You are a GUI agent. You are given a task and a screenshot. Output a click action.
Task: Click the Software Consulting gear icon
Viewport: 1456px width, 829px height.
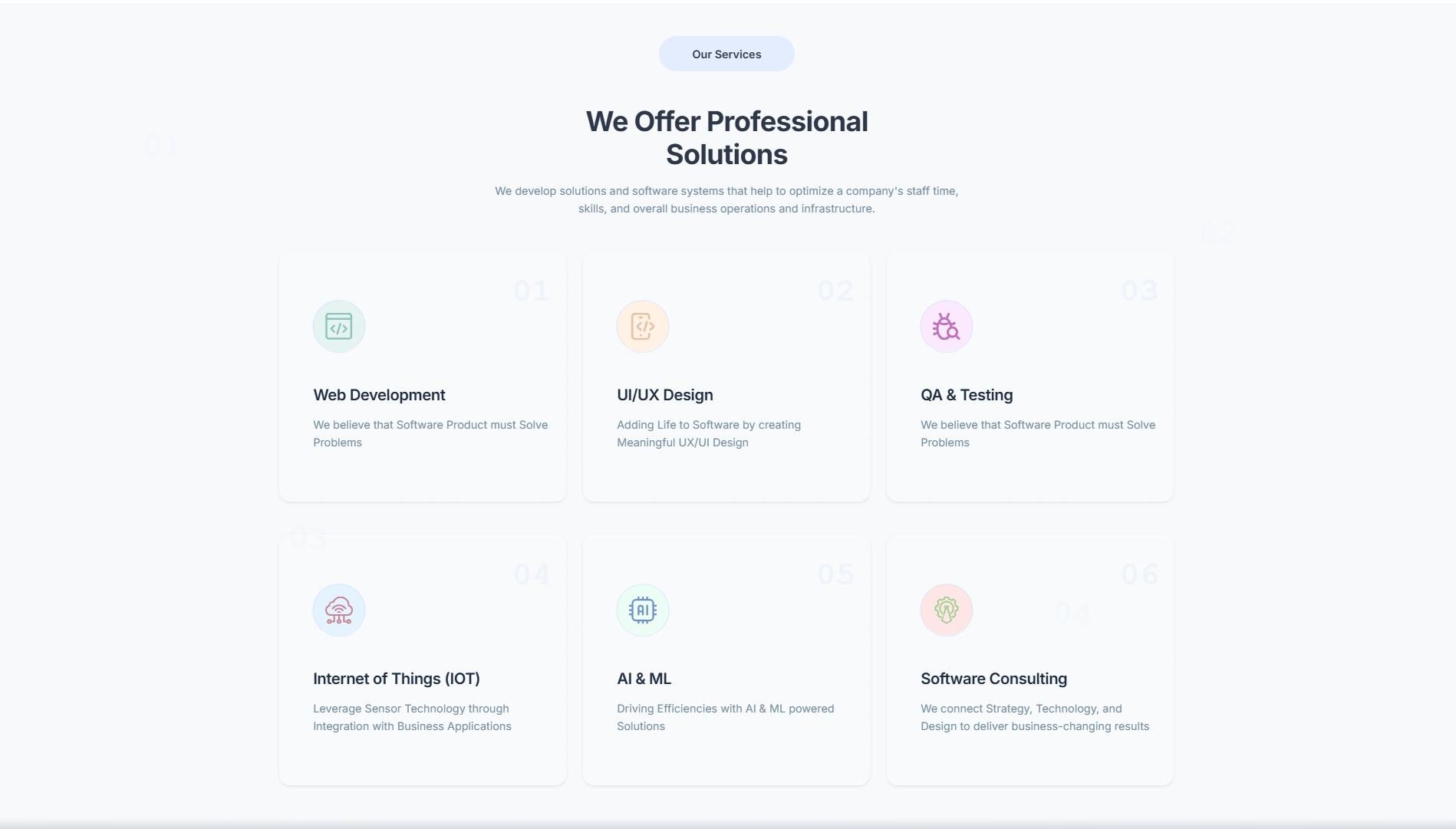946,610
